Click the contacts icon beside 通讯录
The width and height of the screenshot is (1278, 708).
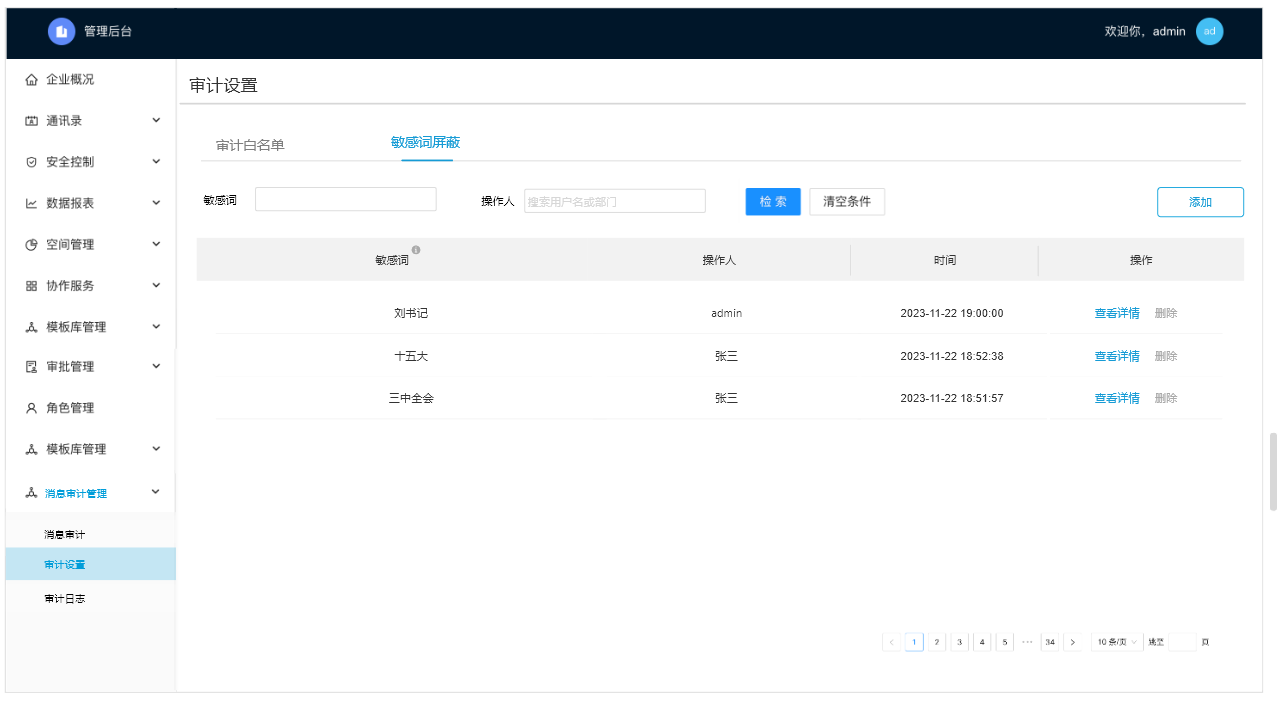click(31, 121)
